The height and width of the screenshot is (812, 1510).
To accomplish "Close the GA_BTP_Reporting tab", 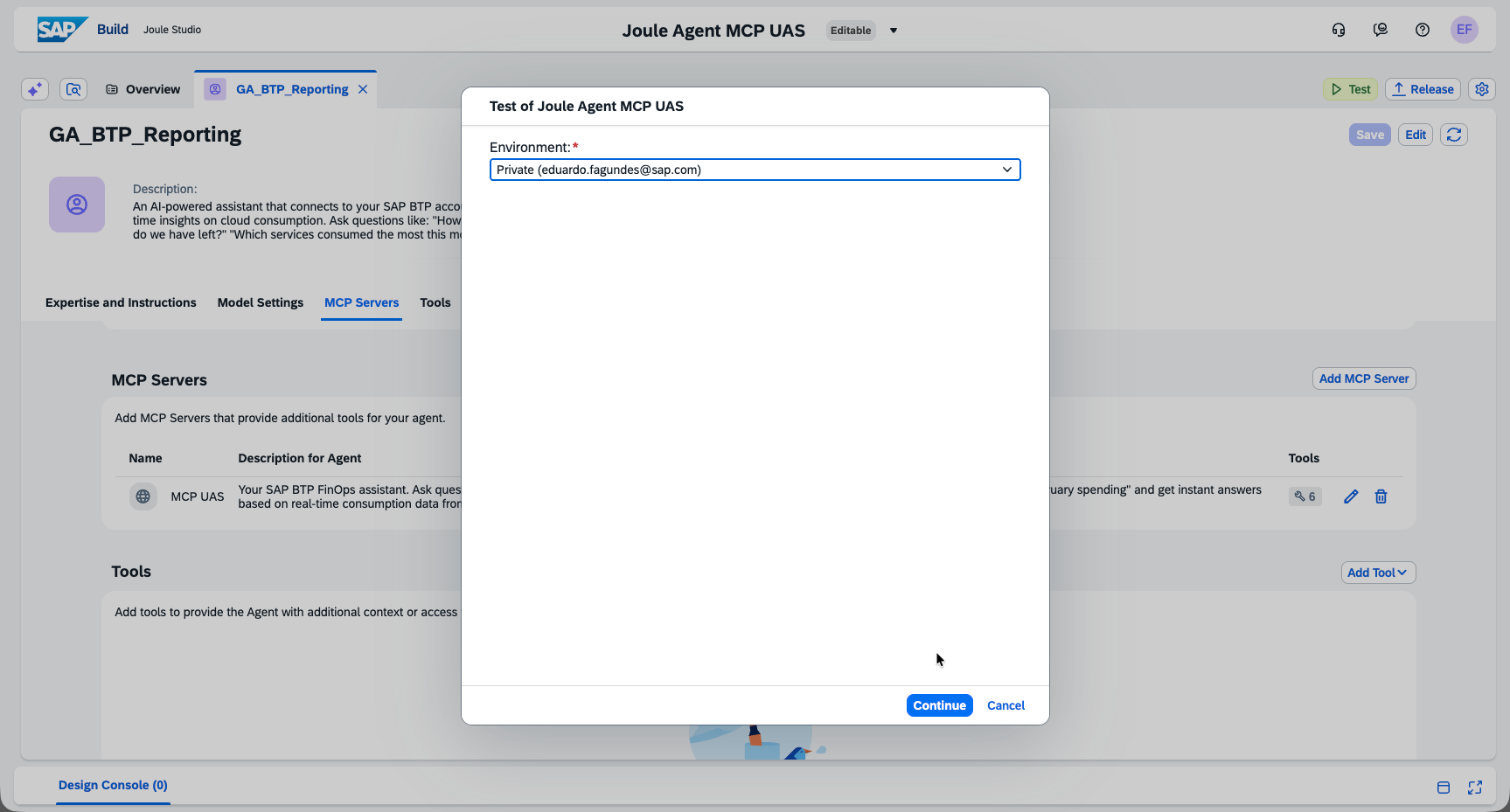I will (x=363, y=89).
